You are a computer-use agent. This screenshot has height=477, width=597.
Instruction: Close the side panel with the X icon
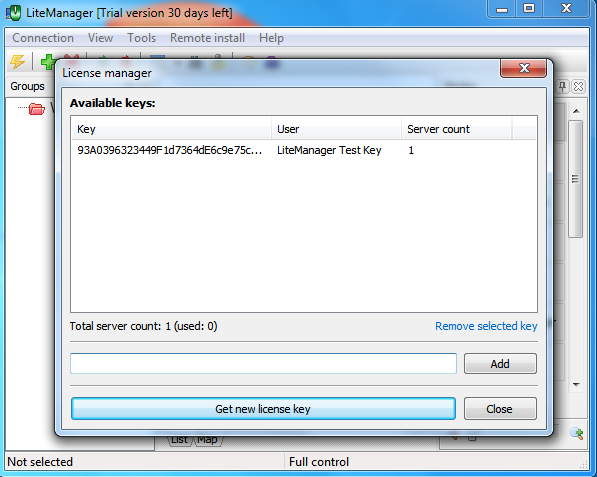pyautogui.click(x=578, y=86)
